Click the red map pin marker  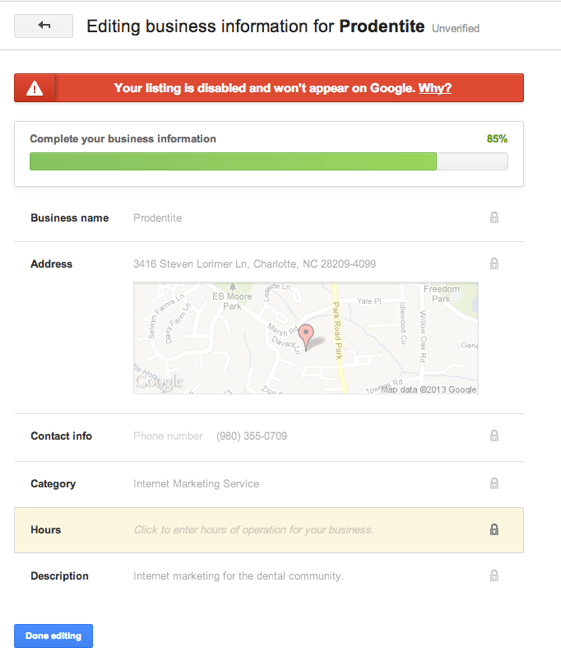pyautogui.click(x=306, y=338)
